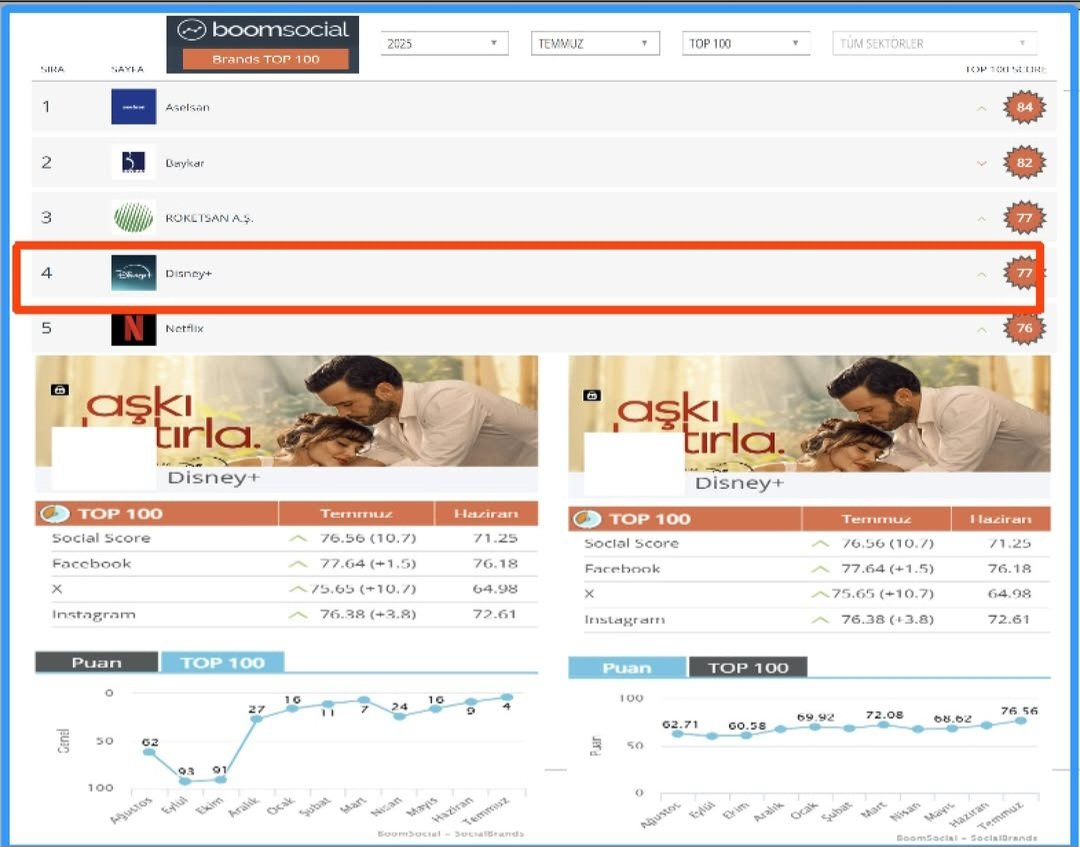Click the Aselsan brand logo icon
Viewport: 1080px width, 847px height.
click(x=133, y=107)
